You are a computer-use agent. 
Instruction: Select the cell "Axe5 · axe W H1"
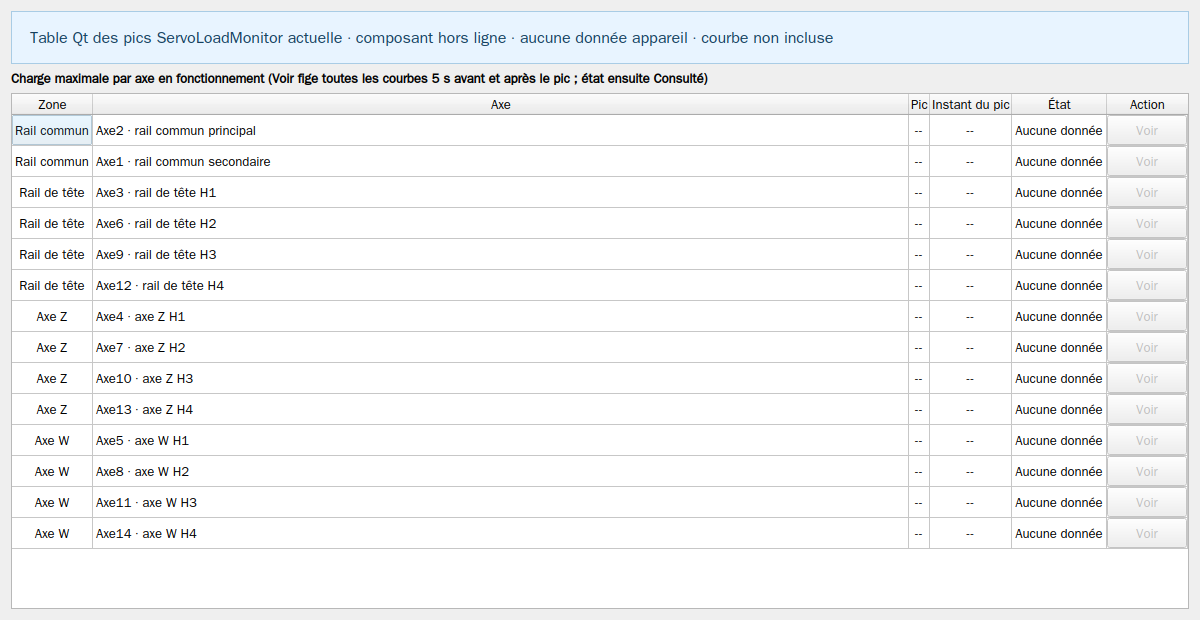tap(501, 441)
